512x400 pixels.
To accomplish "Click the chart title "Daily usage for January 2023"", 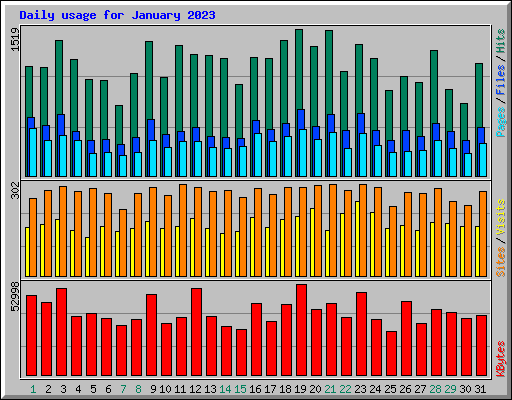I will (117, 15).
